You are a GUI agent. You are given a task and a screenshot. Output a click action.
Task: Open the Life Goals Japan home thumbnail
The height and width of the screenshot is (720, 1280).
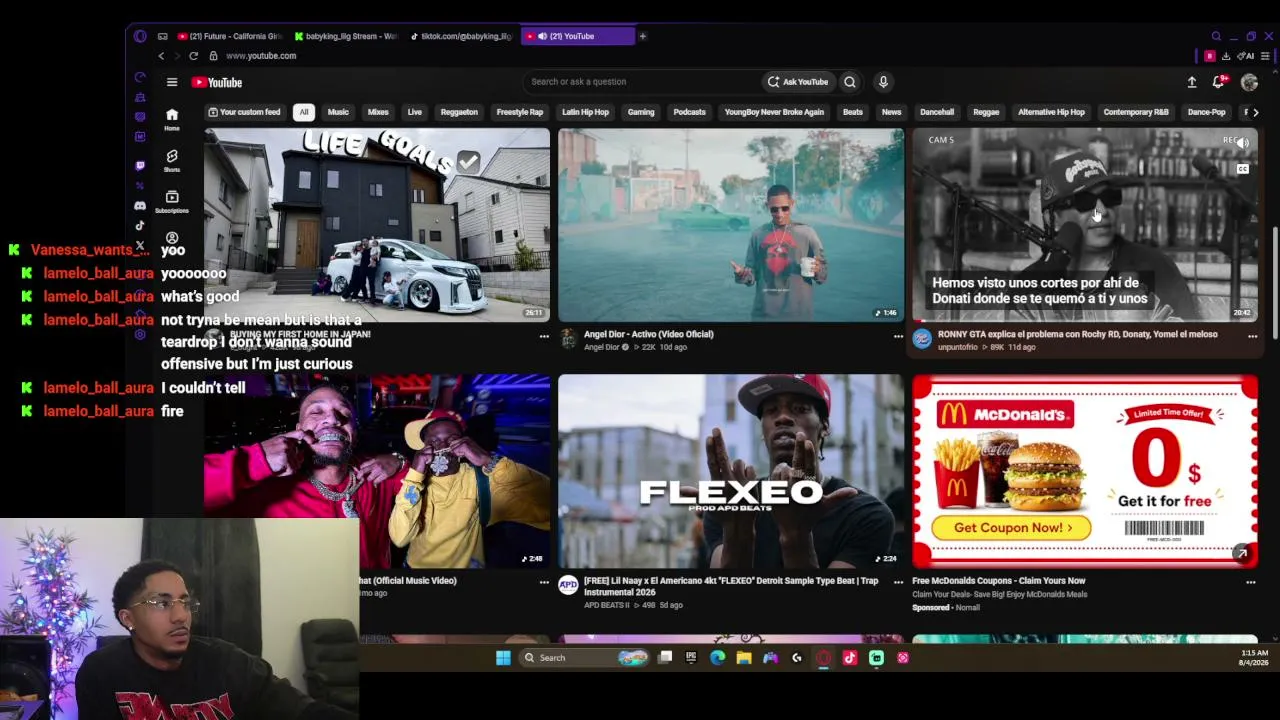(377, 225)
